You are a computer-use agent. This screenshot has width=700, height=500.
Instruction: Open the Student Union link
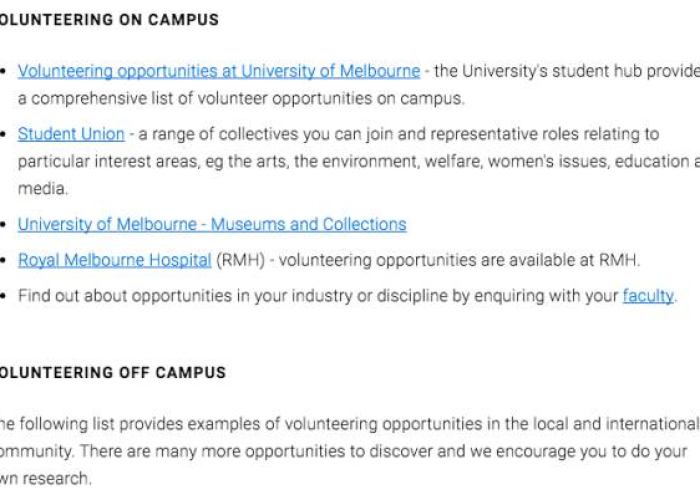71,134
